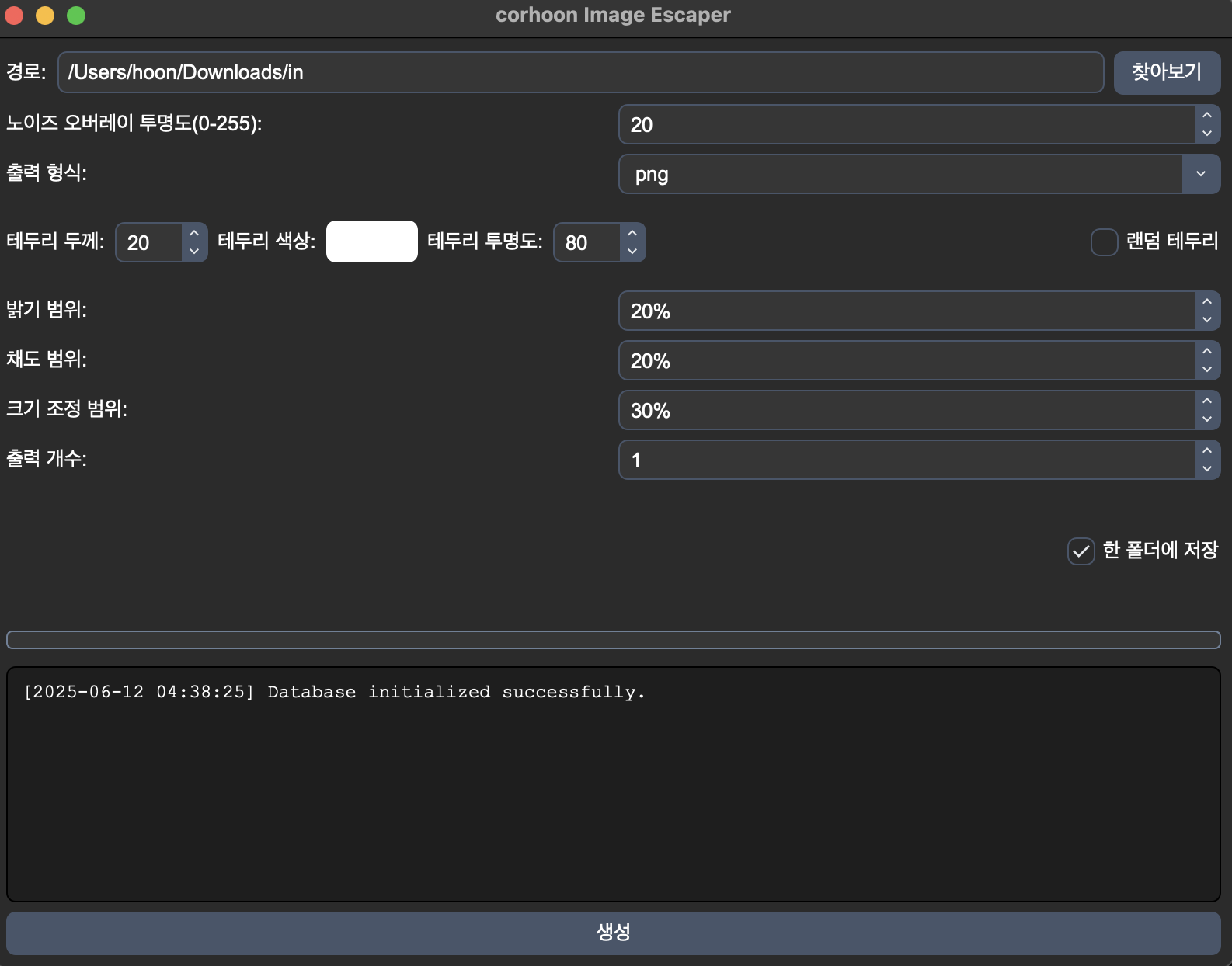
Task: Decrease 테두리 투명도 value with down arrow
Action: (632, 252)
